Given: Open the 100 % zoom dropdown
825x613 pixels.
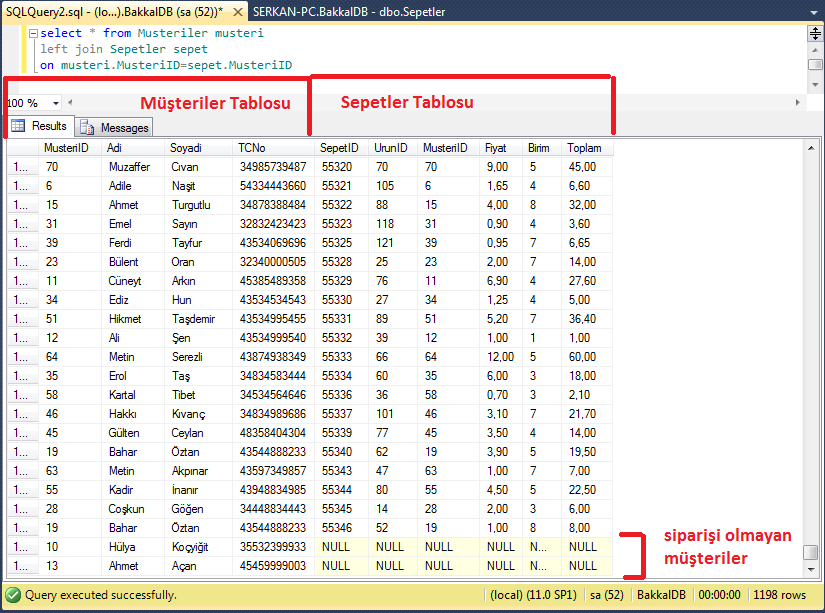Looking at the screenshot, I should tap(56, 103).
